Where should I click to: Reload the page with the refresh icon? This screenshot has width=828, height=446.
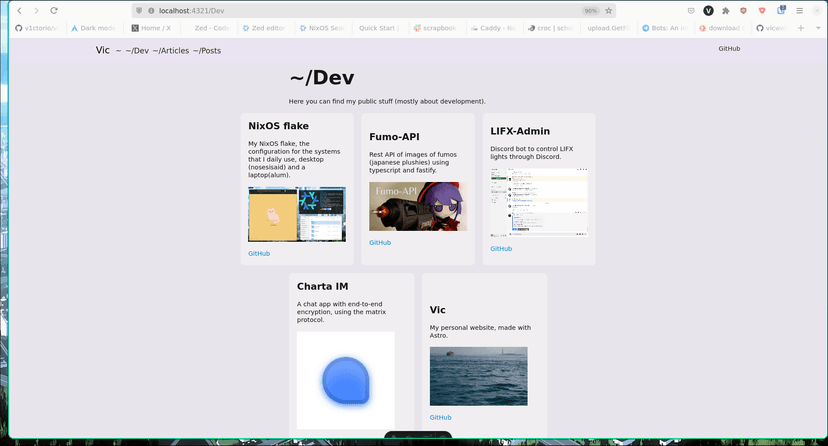[x=53, y=10]
